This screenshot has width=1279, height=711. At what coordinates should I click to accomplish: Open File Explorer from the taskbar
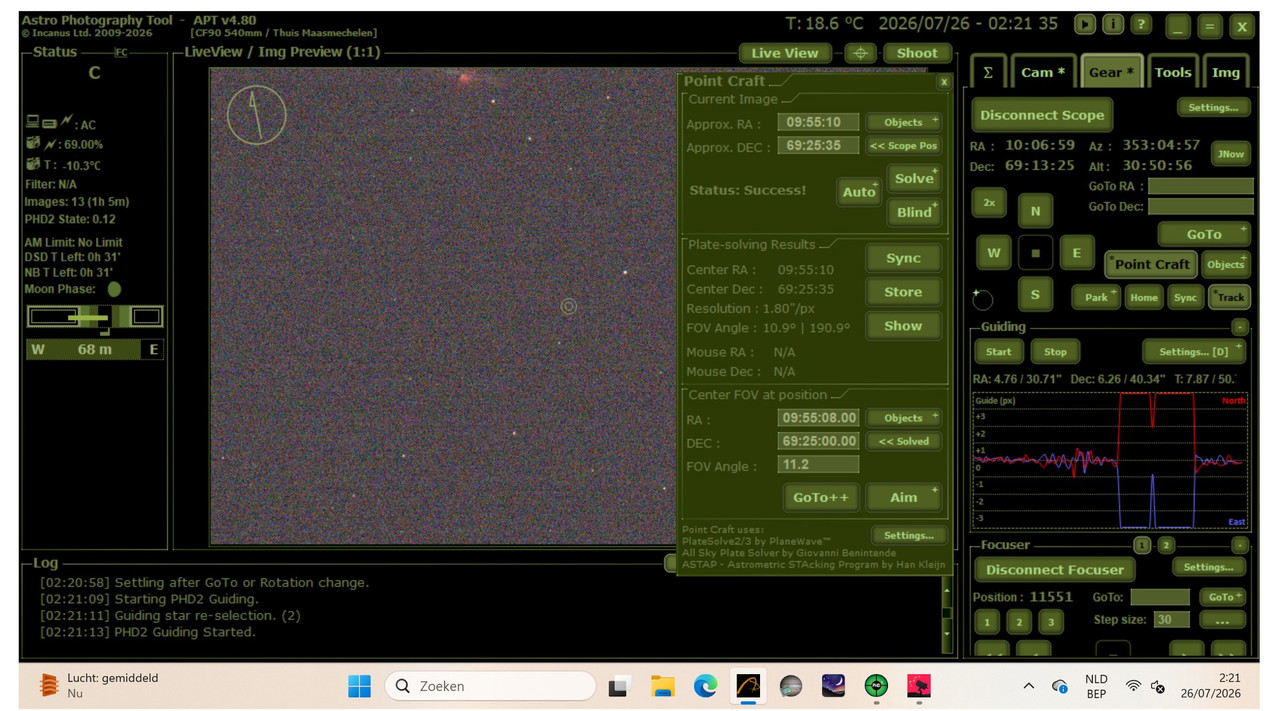tap(663, 686)
